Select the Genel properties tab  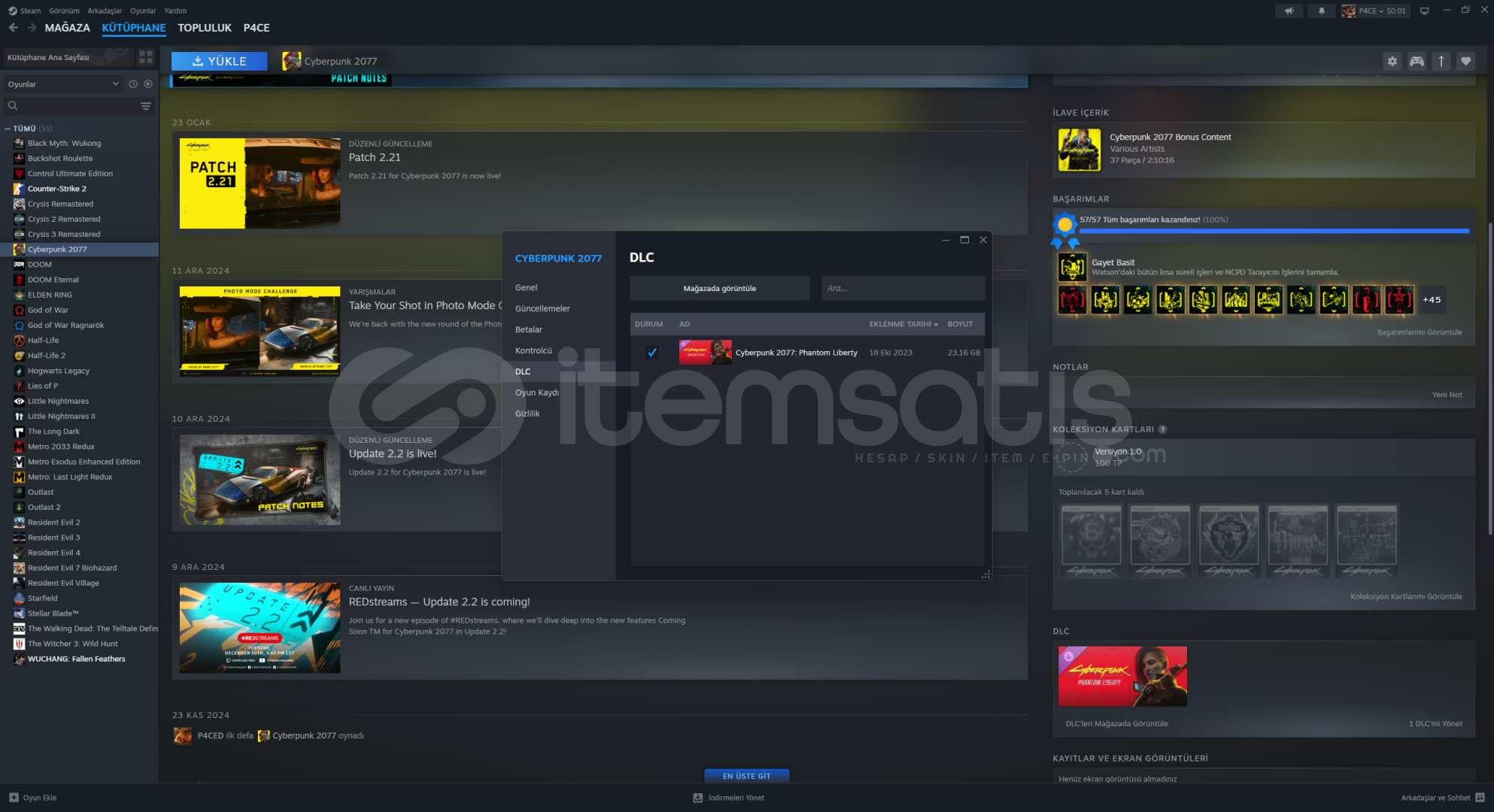click(526, 287)
